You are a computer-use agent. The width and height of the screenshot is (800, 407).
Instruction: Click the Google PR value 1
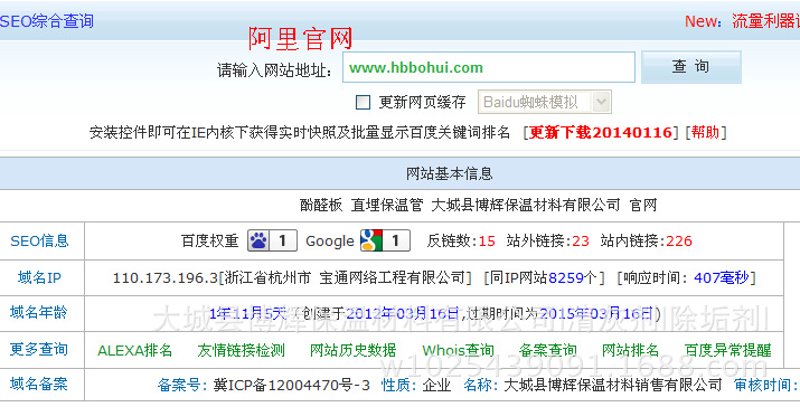click(395, 241)
